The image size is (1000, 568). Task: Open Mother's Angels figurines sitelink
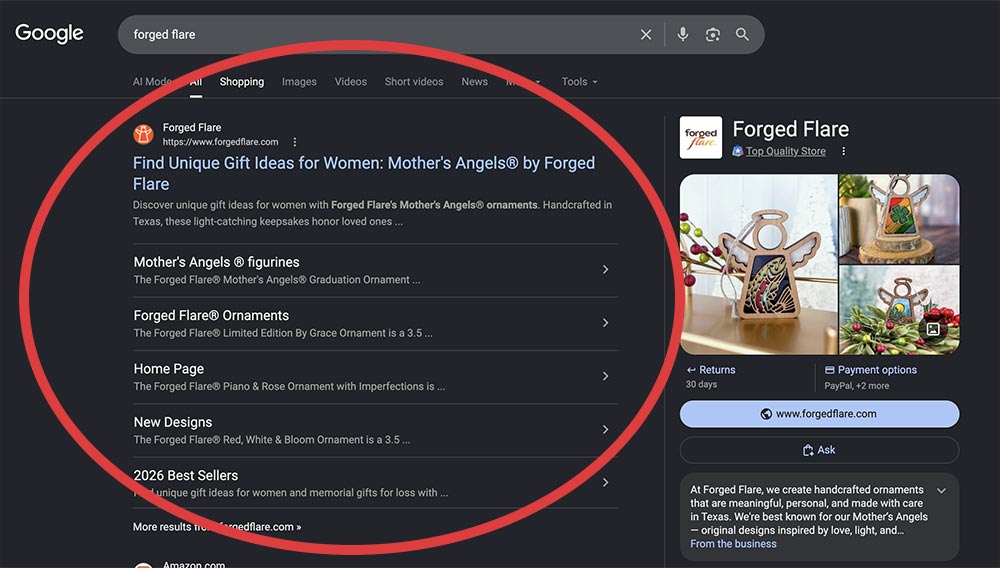tap(216, 262)
